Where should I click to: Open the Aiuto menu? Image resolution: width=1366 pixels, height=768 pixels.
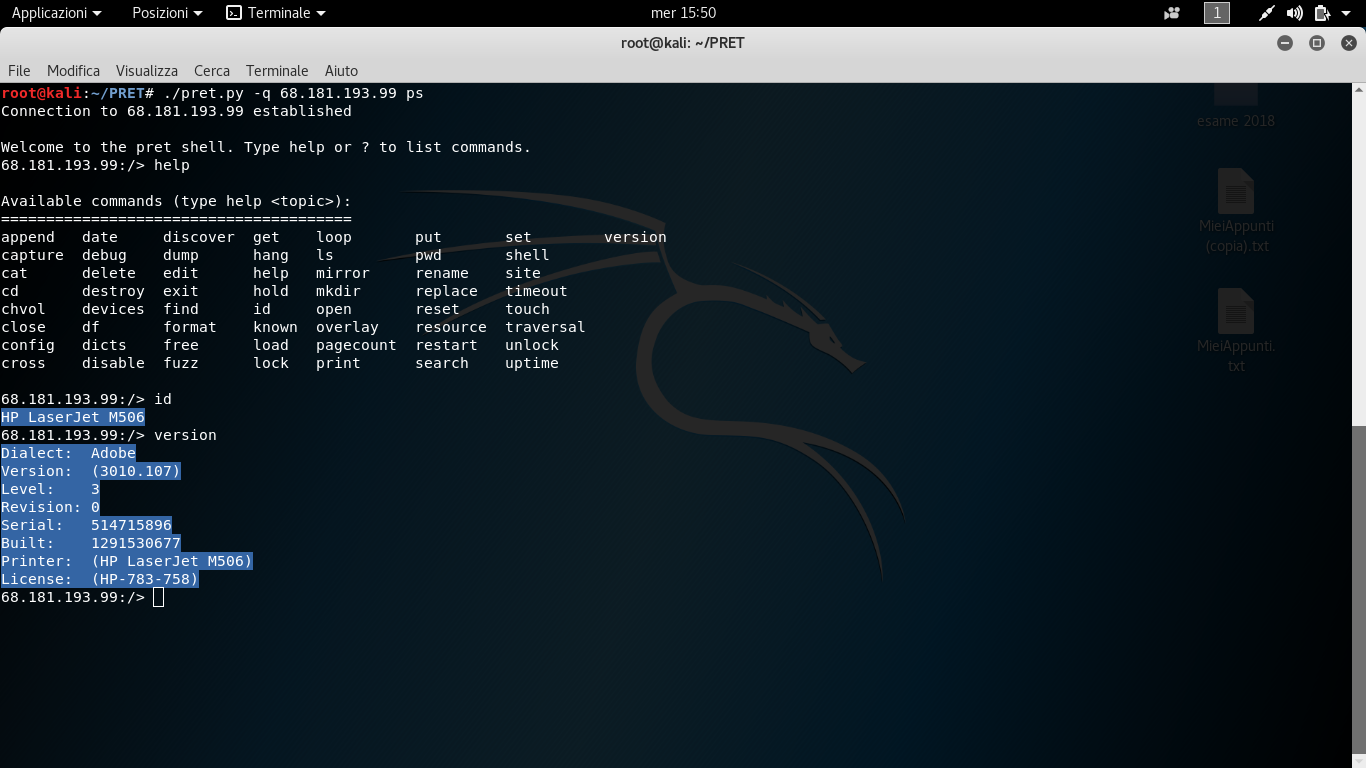[341, 71]
